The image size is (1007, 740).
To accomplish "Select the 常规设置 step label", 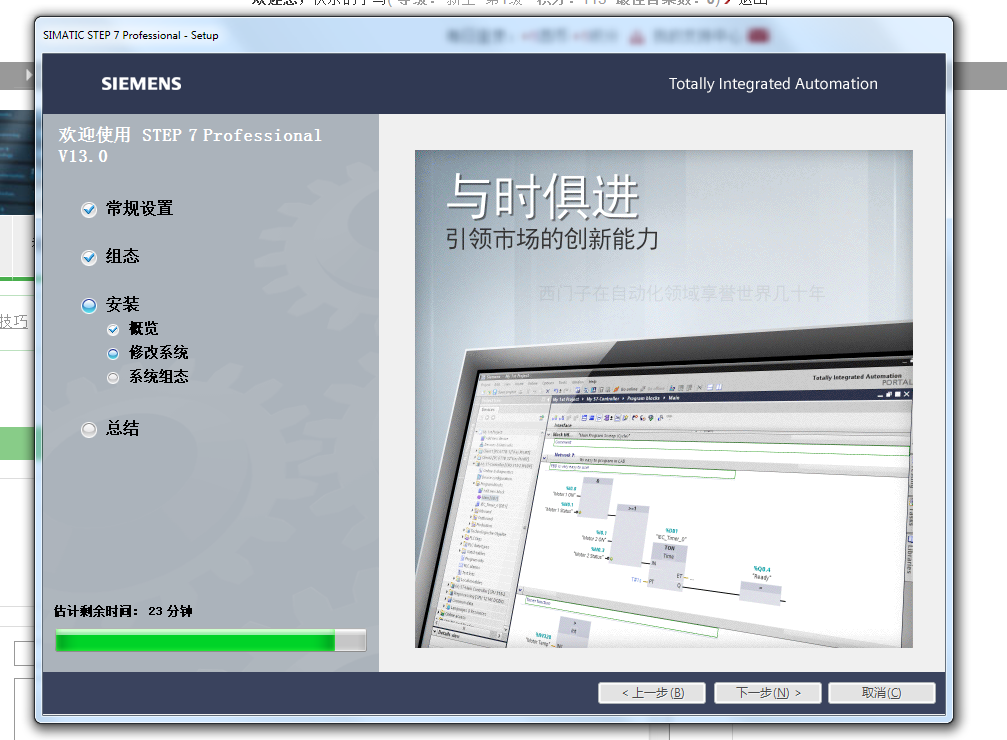I will (139, 209).
